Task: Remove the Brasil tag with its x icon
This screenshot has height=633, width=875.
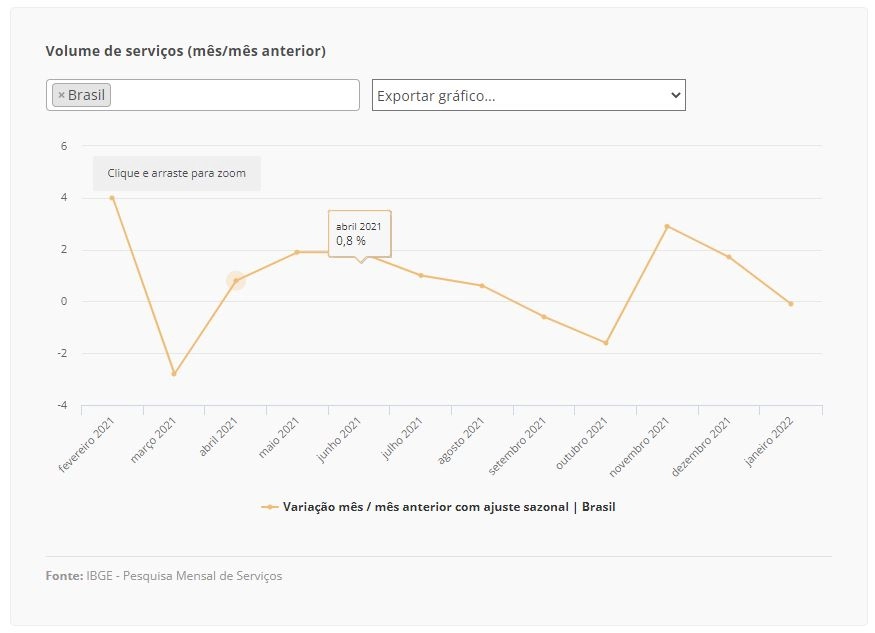Action: point(61,95)
